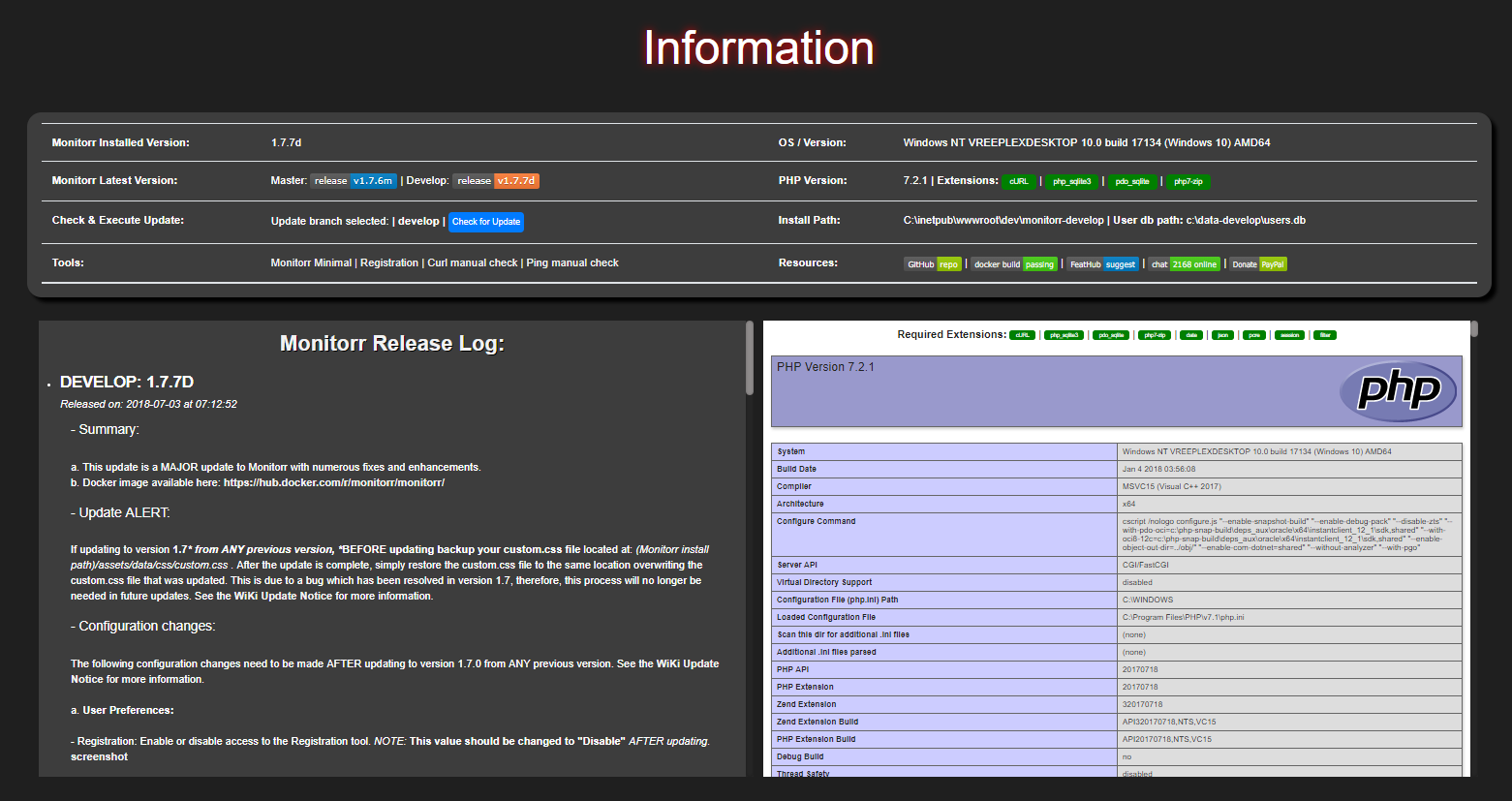This screenshot has height=801, width=1512.
Task: Click the PHP logo in the info panel
Action: coord(1397,391)
